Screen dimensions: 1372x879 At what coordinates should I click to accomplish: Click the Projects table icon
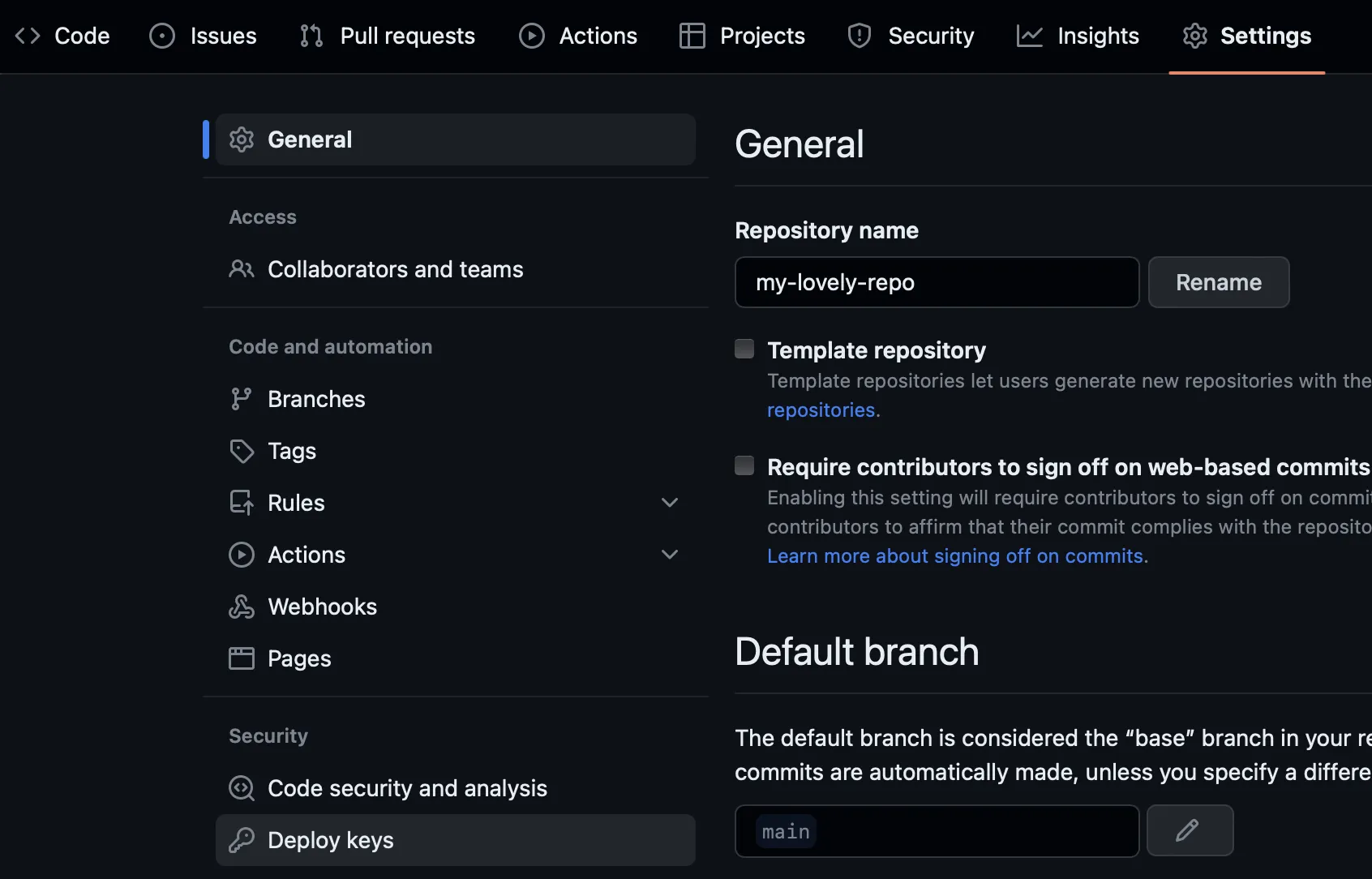click(692, 36)
